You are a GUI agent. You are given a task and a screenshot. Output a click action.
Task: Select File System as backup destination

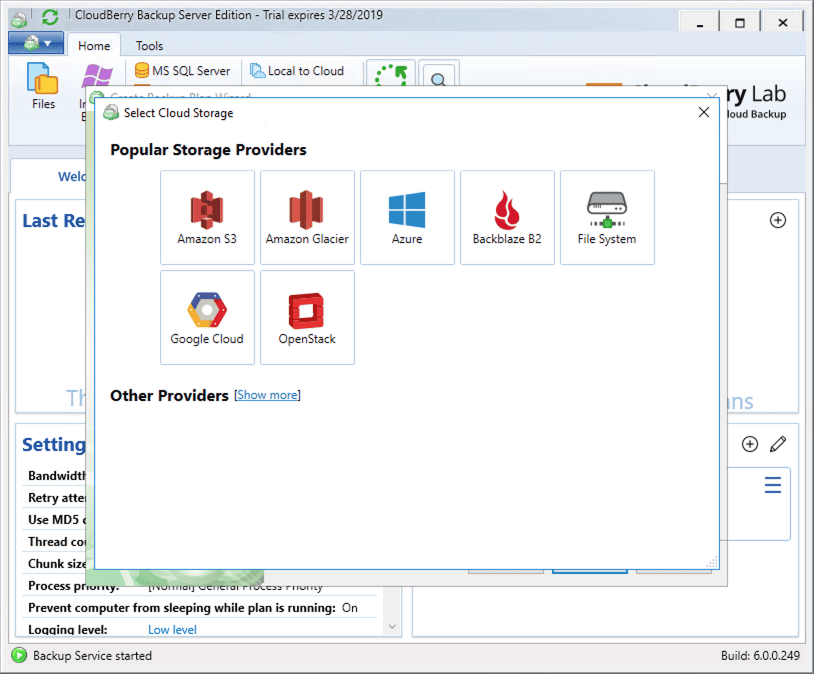607,217
